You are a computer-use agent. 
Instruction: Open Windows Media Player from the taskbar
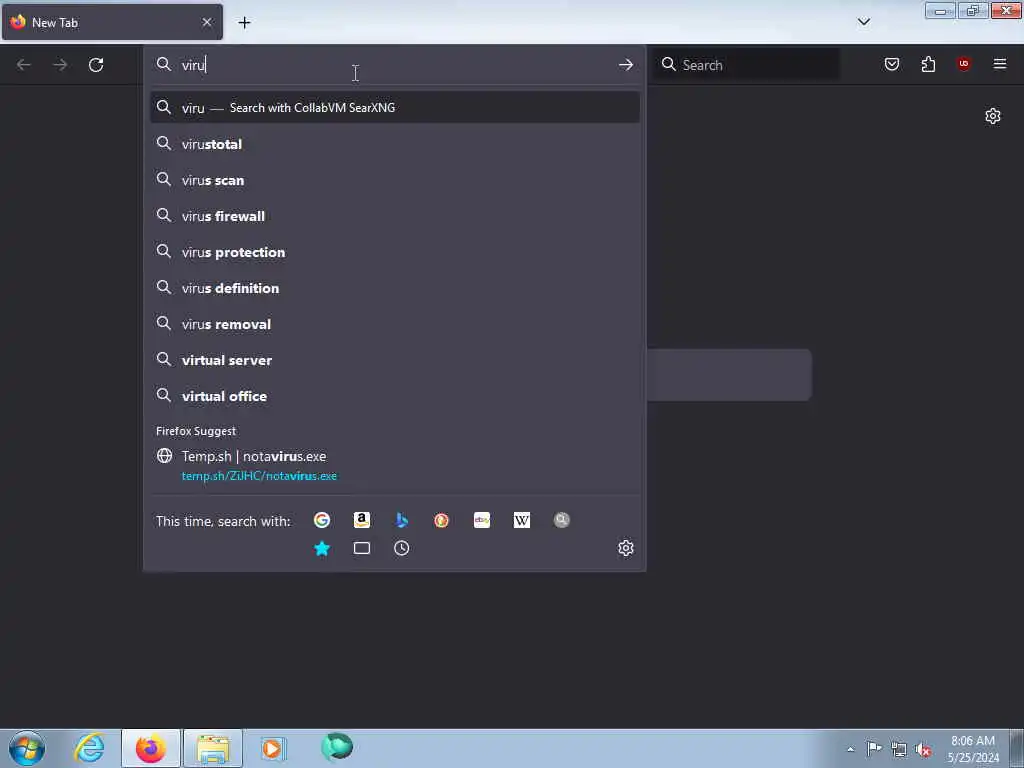273,748
